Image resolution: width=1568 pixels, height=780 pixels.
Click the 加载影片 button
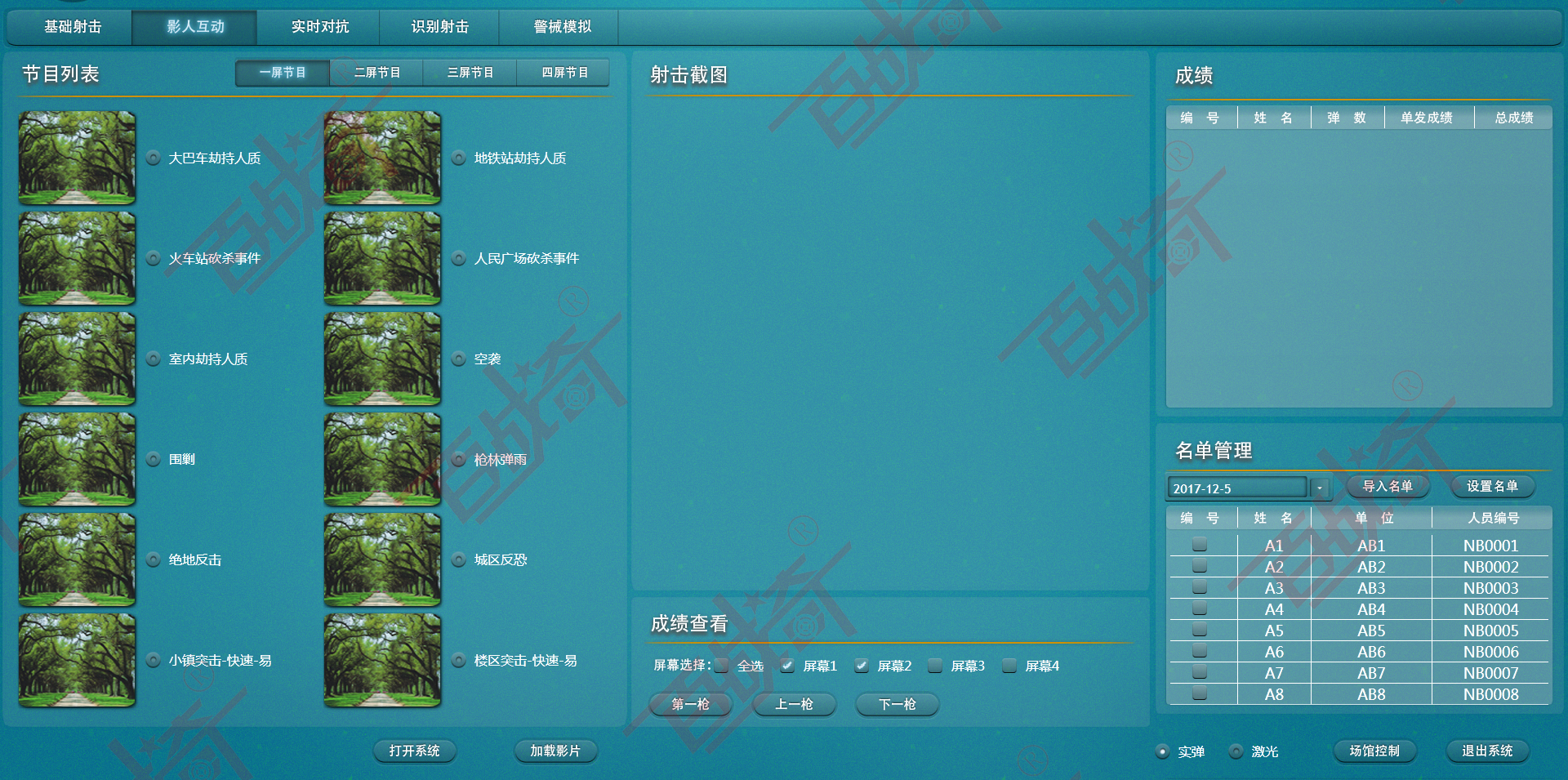click(x=555, y=751)
